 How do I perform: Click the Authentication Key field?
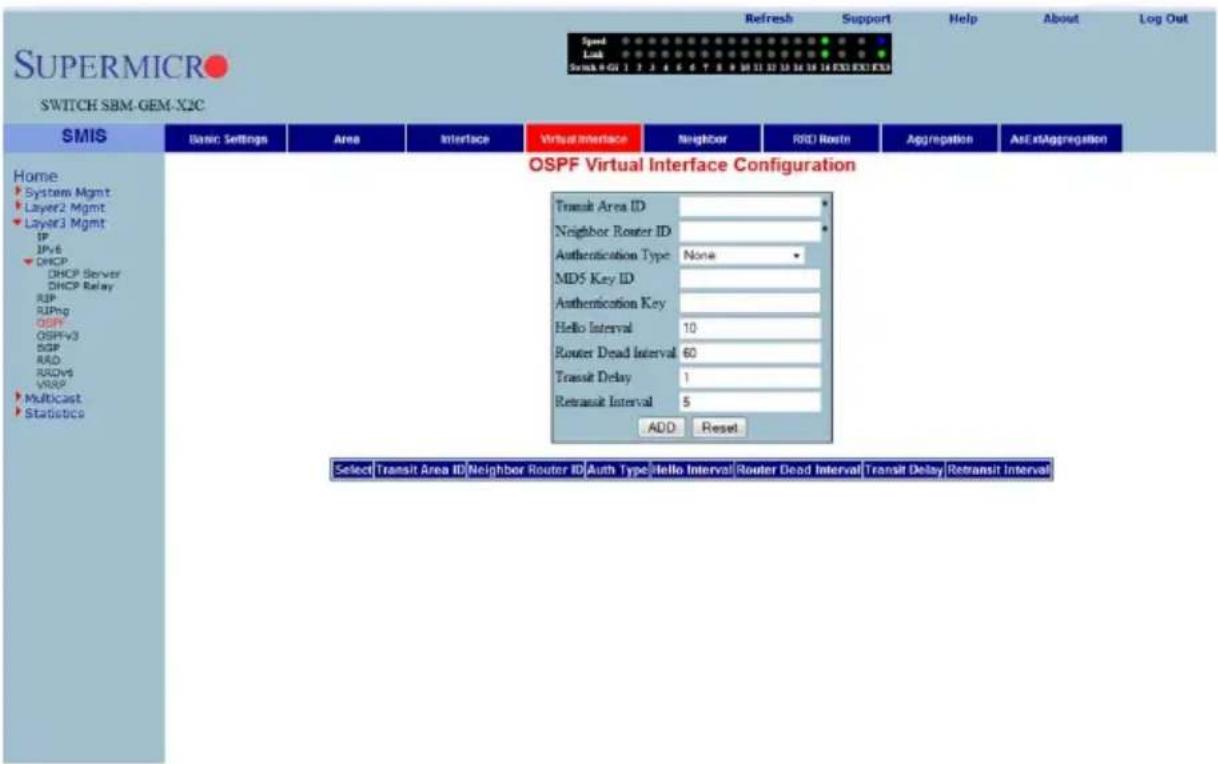[x=749, y=303]
